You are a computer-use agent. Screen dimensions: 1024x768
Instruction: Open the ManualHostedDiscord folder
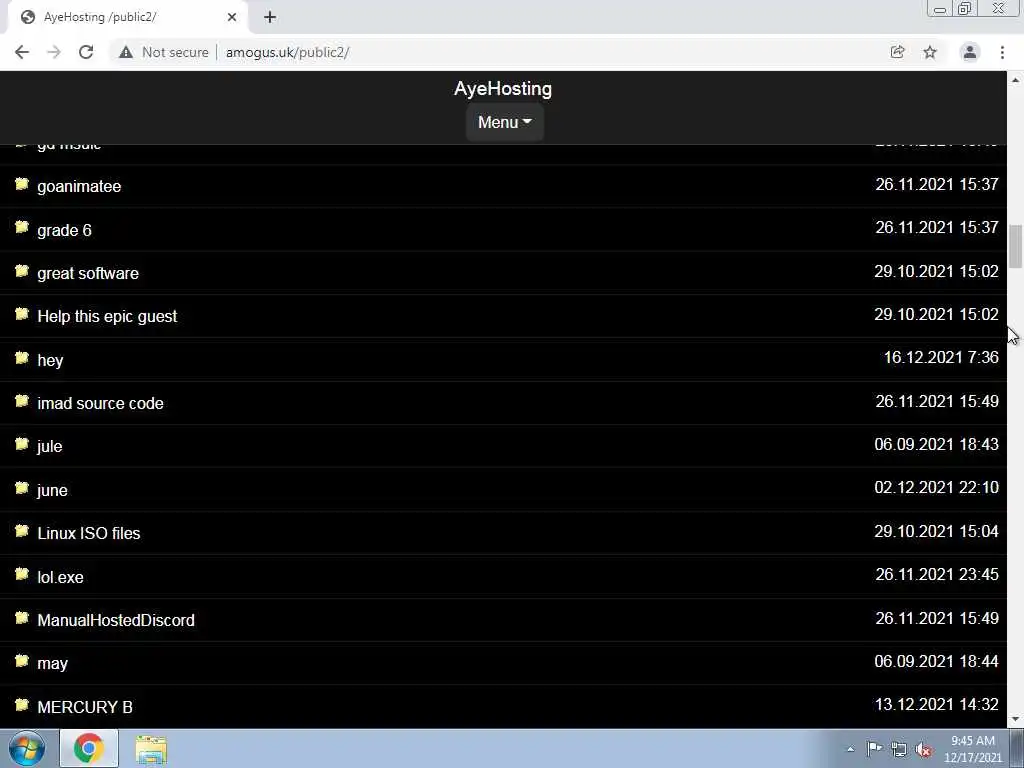tap(116, 620)
